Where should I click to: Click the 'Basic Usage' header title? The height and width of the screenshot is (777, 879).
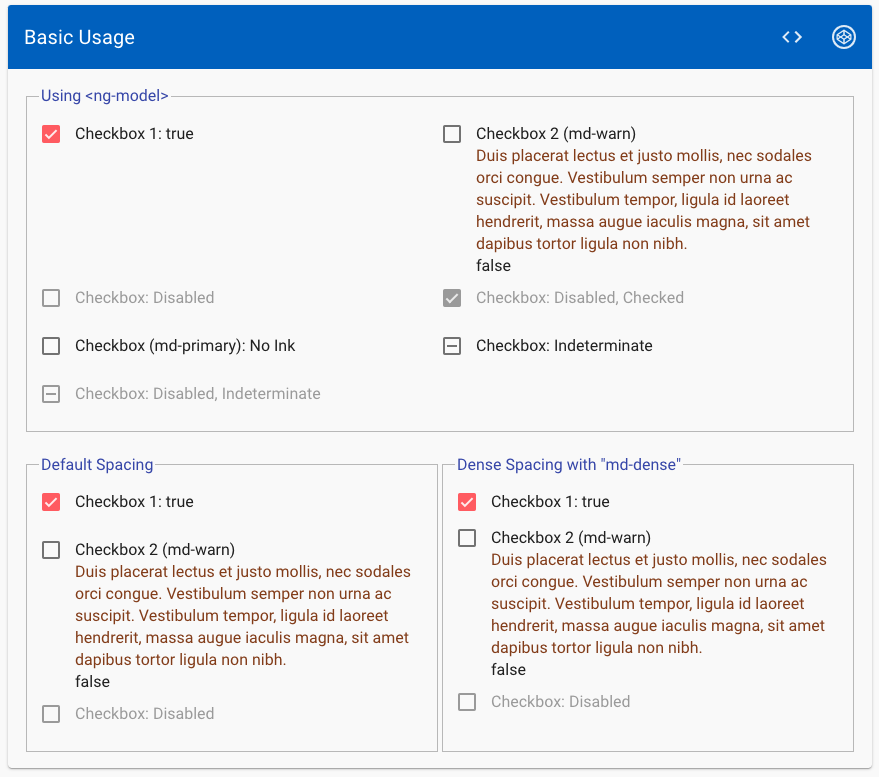[79, 38]
